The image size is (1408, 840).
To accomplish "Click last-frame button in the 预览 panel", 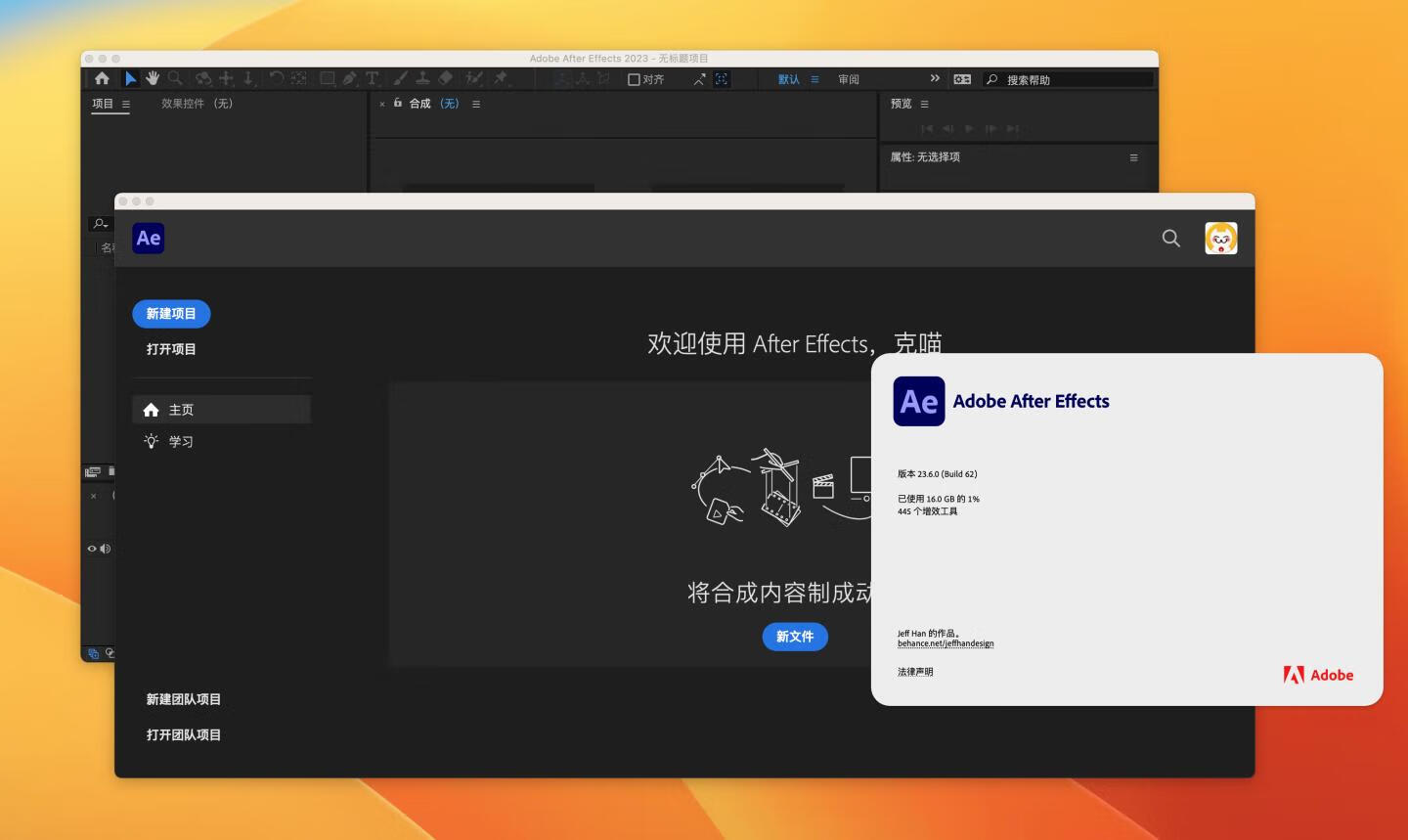I will (x=1013, y=128).
